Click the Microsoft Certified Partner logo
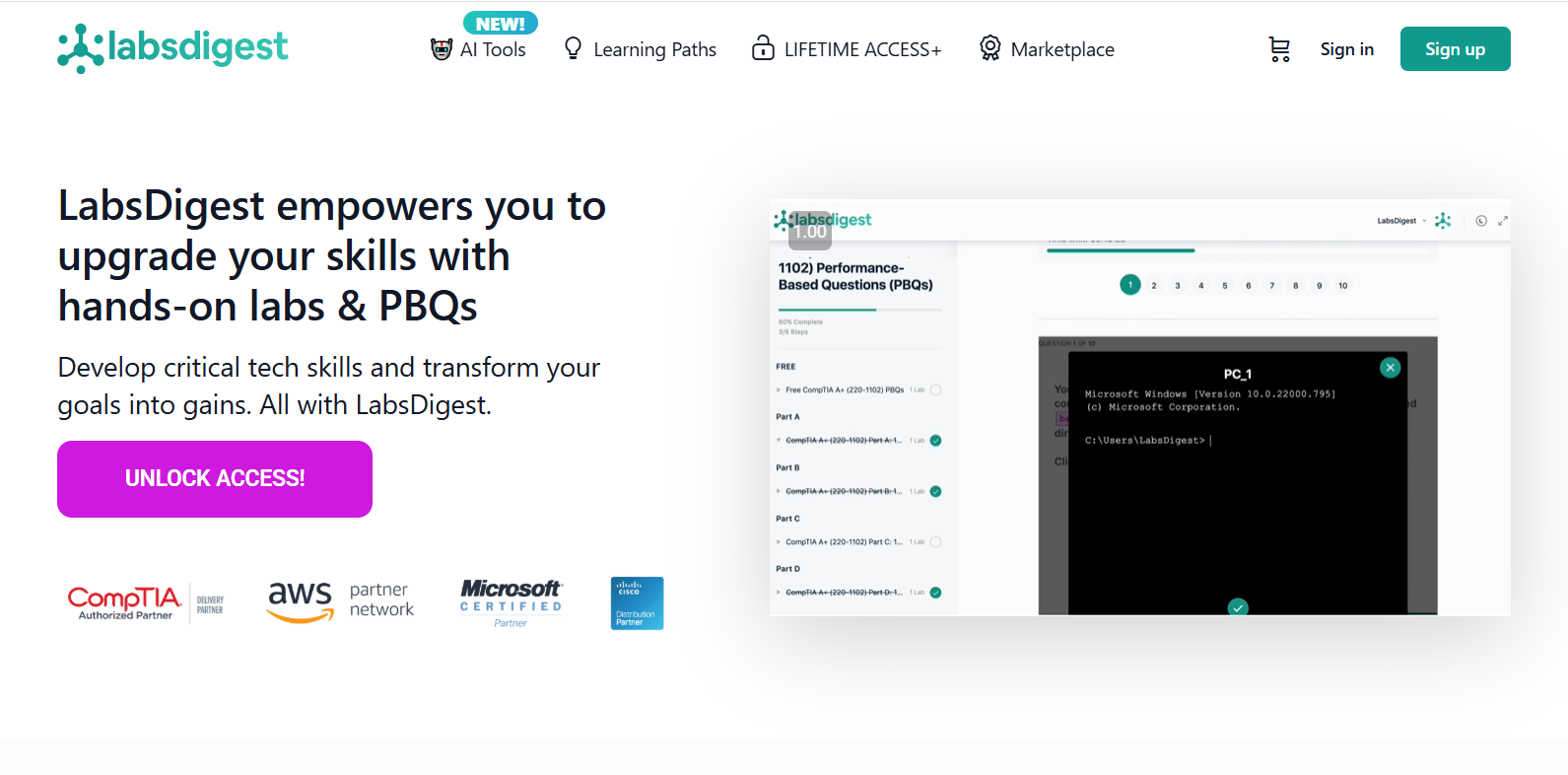Viewport: 1568px width, 775px height. pos(511,602)
